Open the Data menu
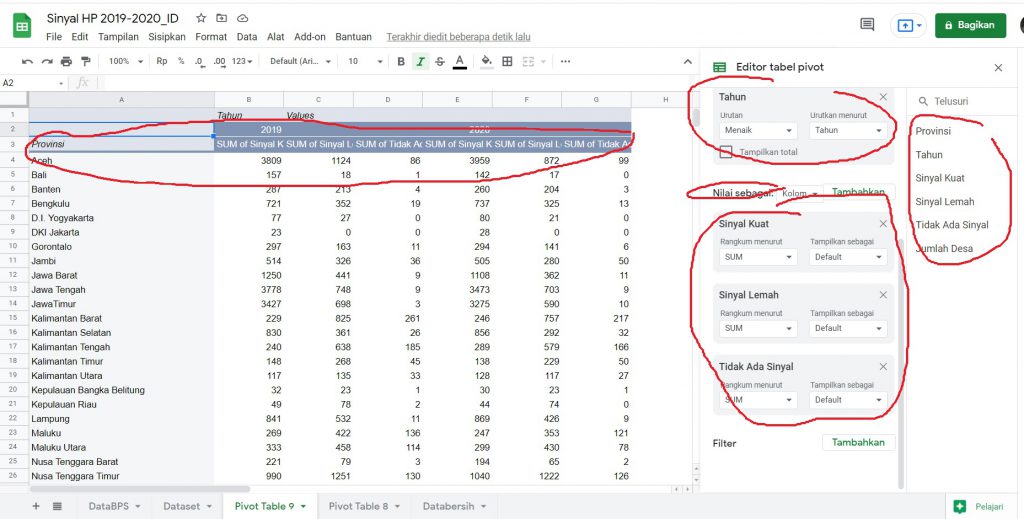 tap(247, 37)
